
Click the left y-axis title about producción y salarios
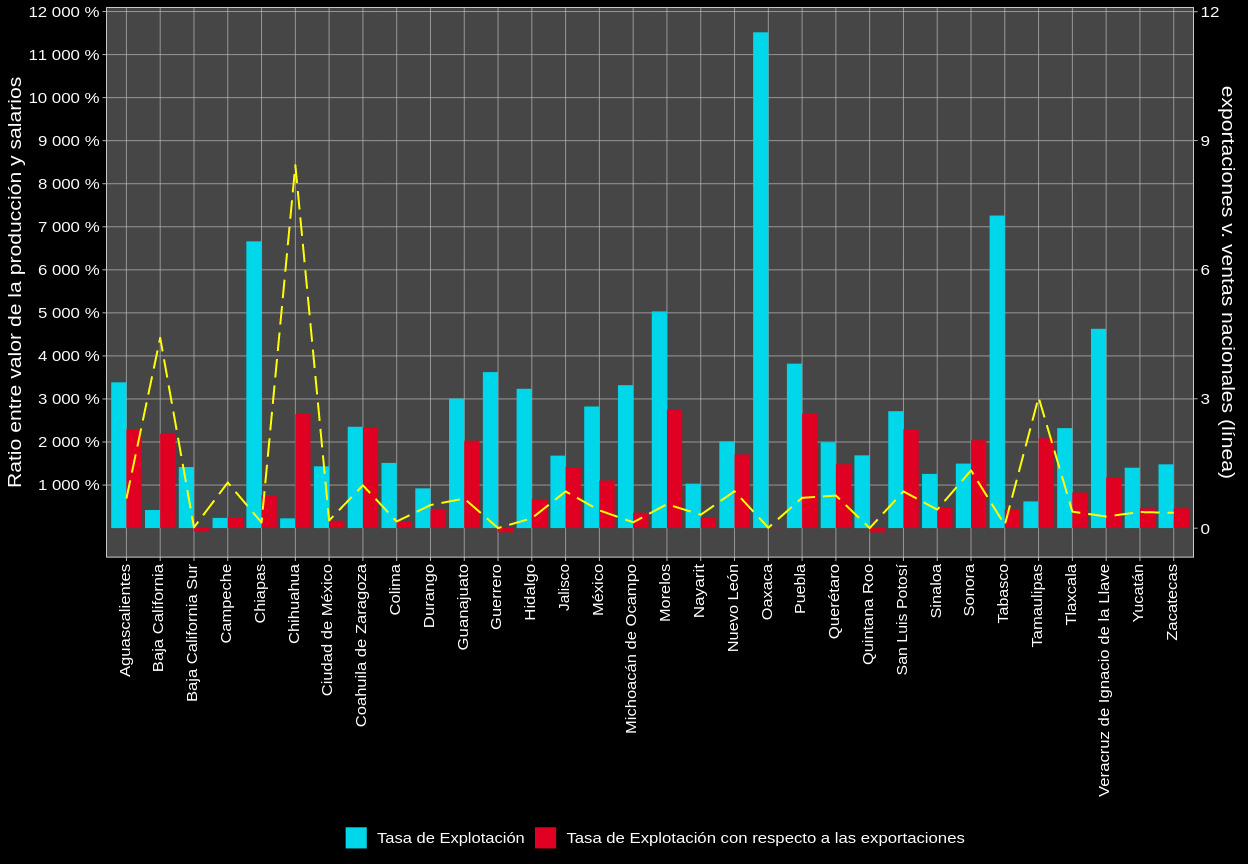click(15, 282)
